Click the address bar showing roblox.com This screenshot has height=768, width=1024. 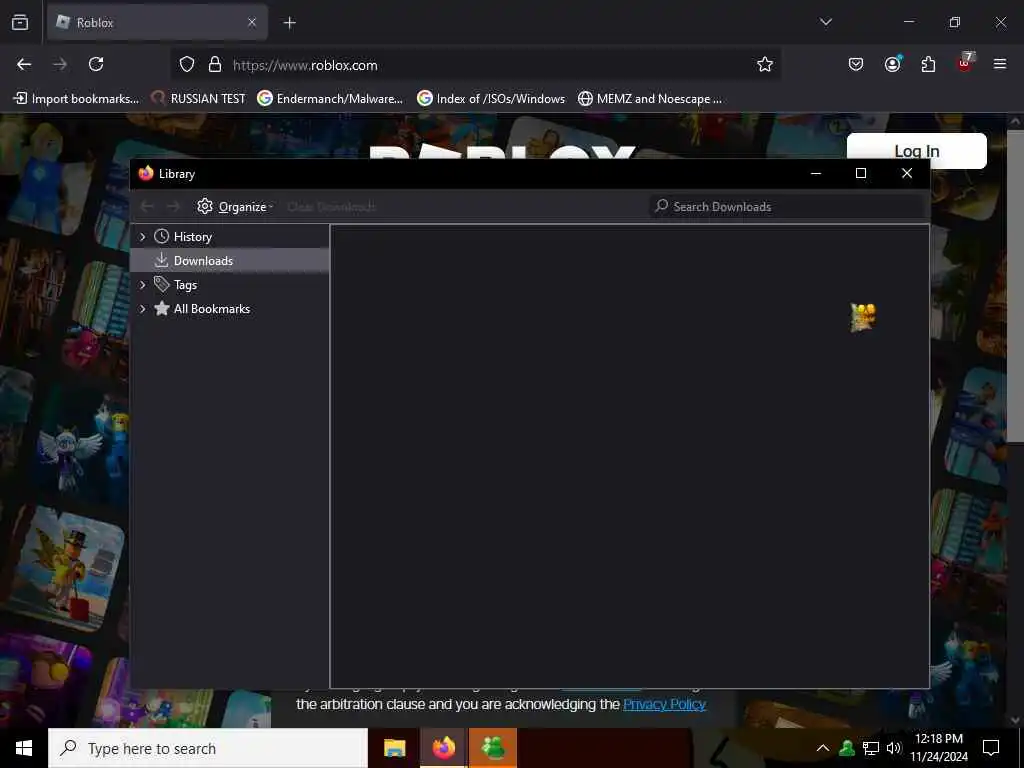click(476, 65)
